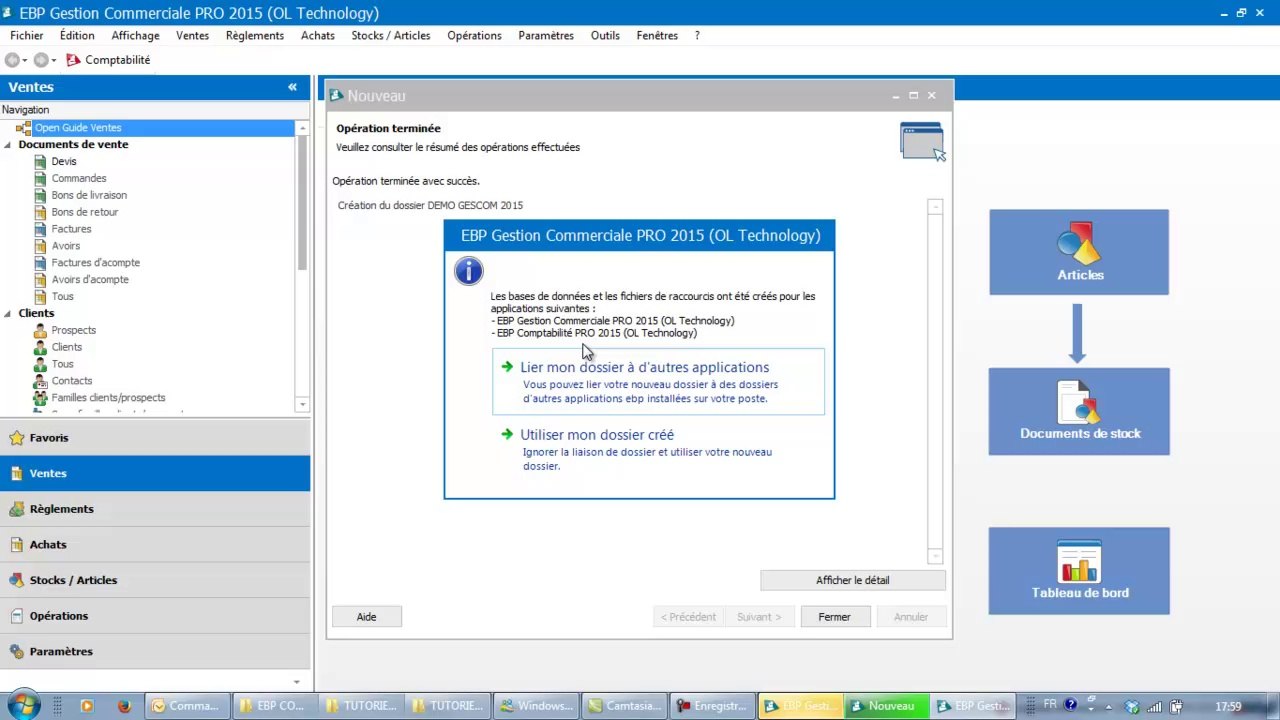Click the Règlements section icon
The image size is (1280, 720).
point(16,509)
